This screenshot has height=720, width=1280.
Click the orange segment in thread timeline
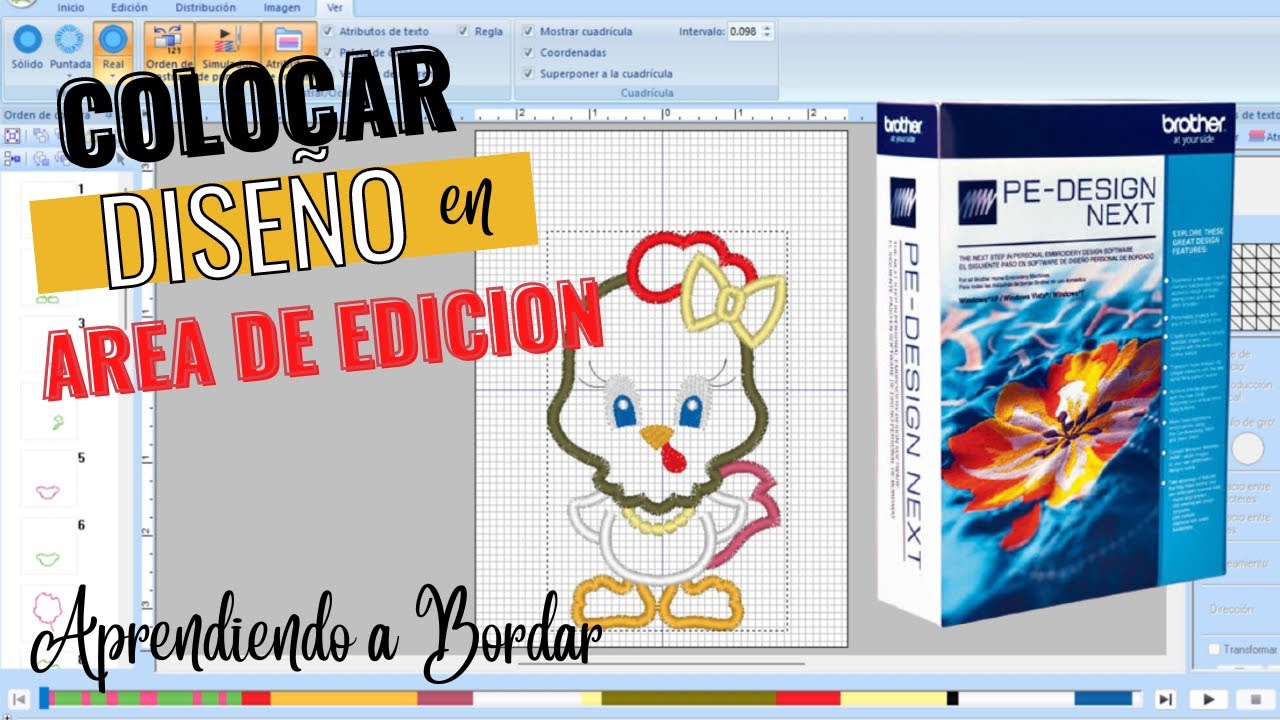pos(343,698)
